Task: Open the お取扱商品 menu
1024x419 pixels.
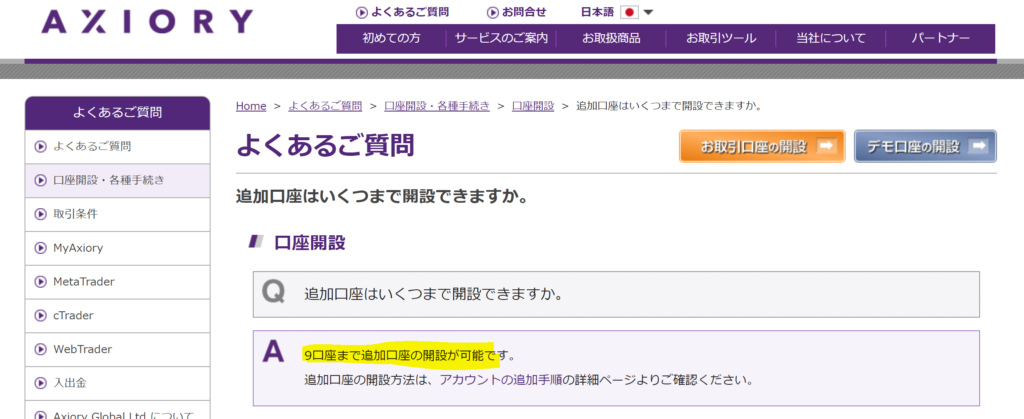Action: 611,39
